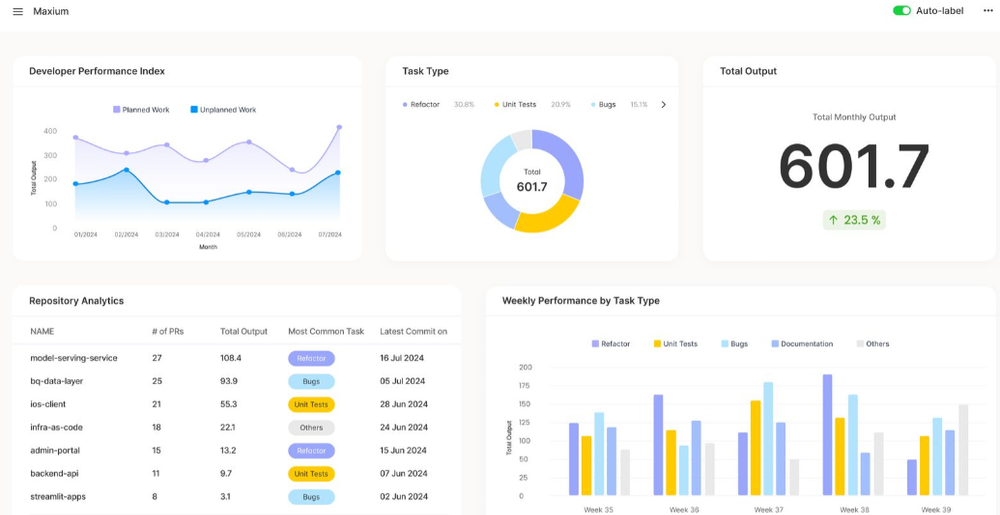1000x515 pixels.
Task: Select the ios-client repository name
Action: pyautogui.click(x=48, y=404)
